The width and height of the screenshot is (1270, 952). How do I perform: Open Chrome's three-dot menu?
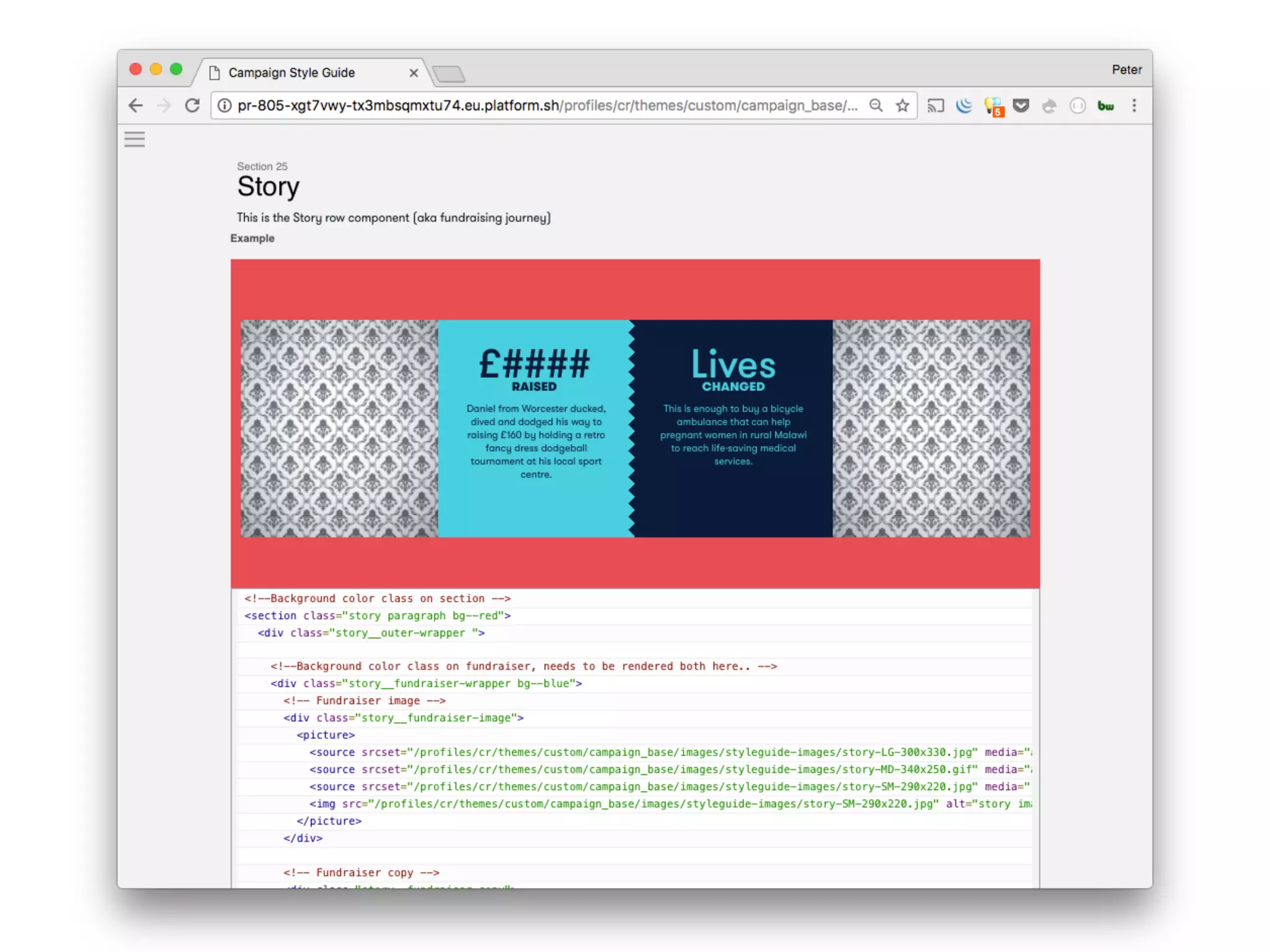1134,106
